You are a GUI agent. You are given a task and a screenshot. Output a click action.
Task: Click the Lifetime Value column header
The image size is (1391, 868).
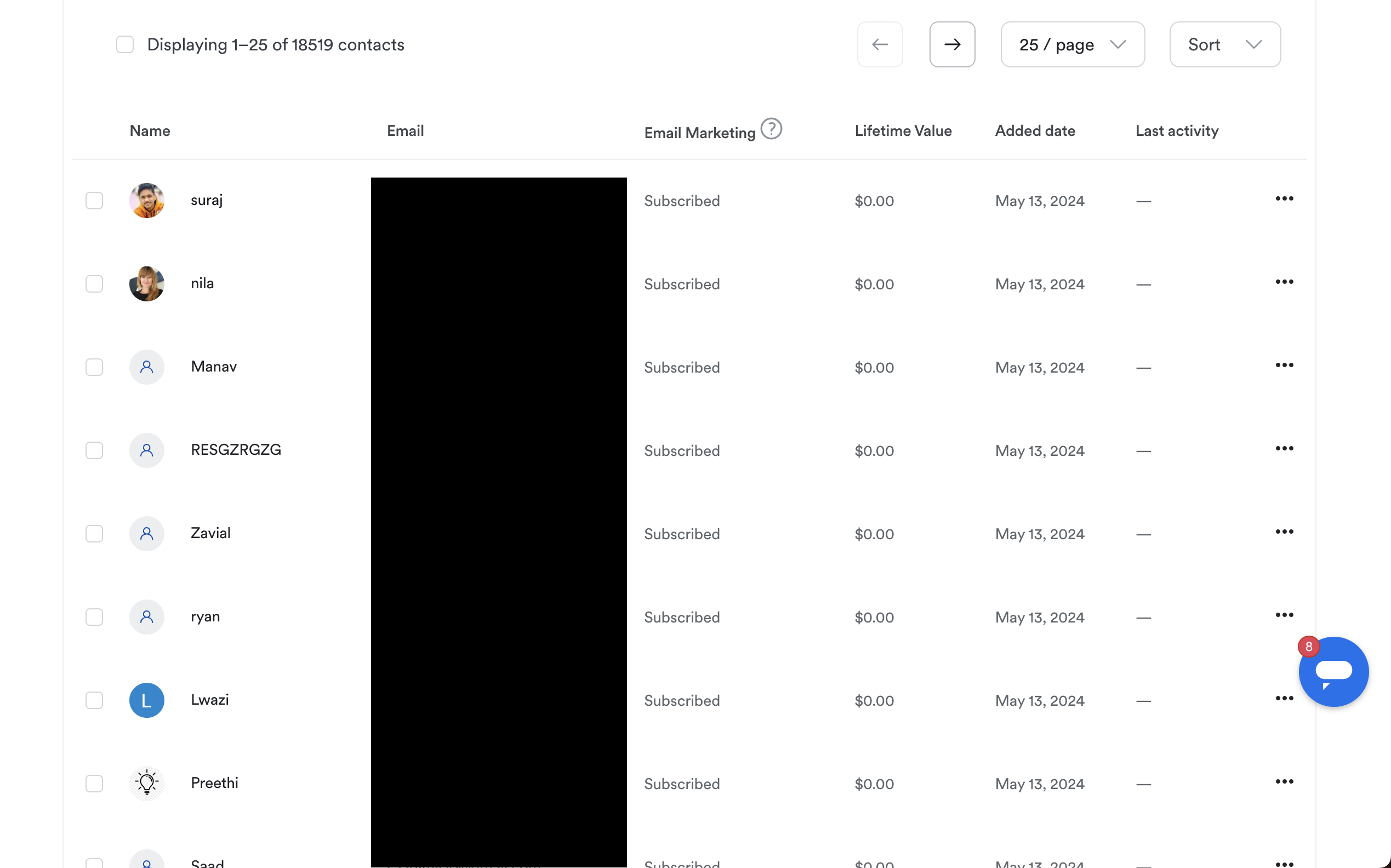(903, 131)
